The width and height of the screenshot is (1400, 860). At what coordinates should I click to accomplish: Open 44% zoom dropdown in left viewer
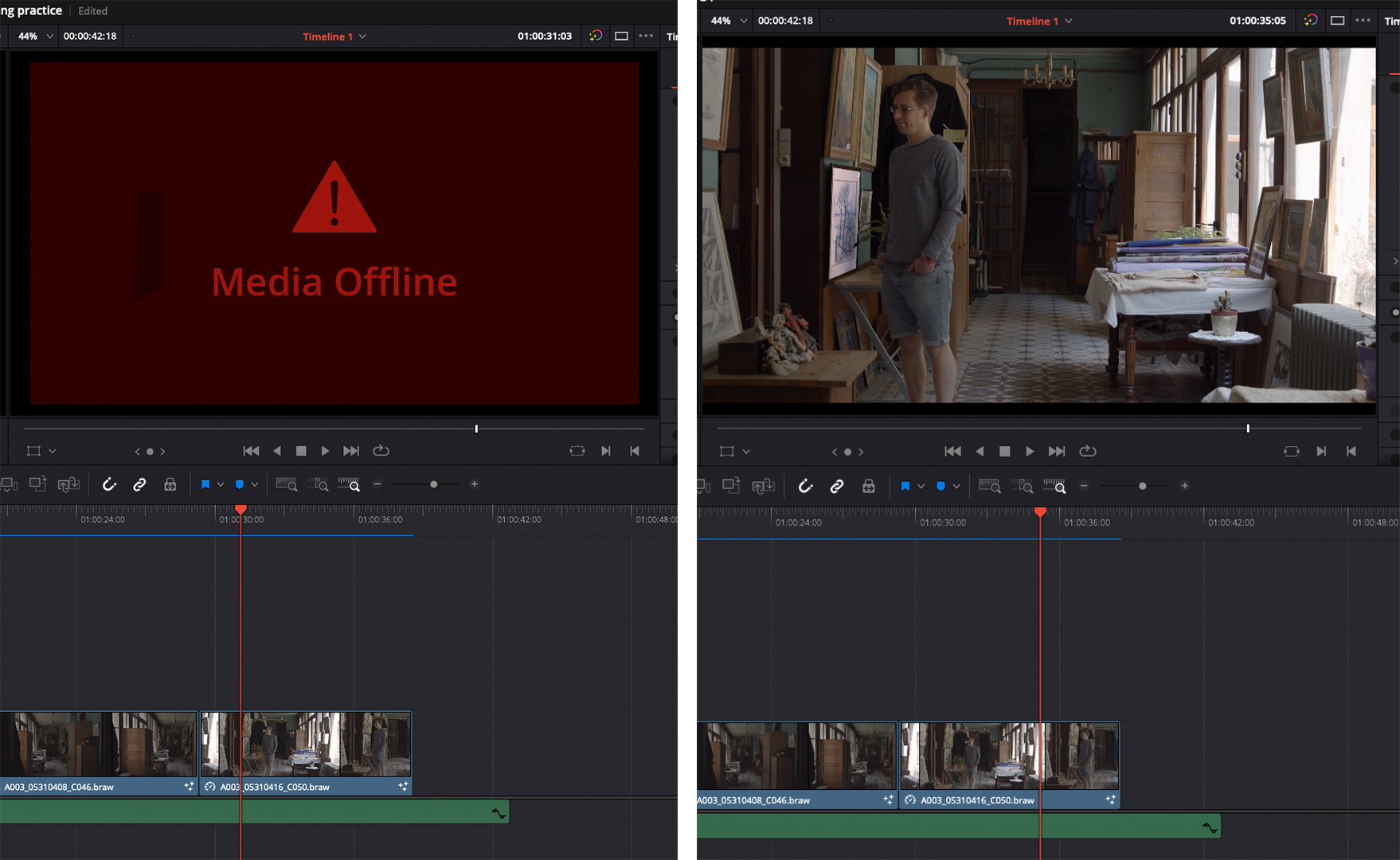point(36,37)
